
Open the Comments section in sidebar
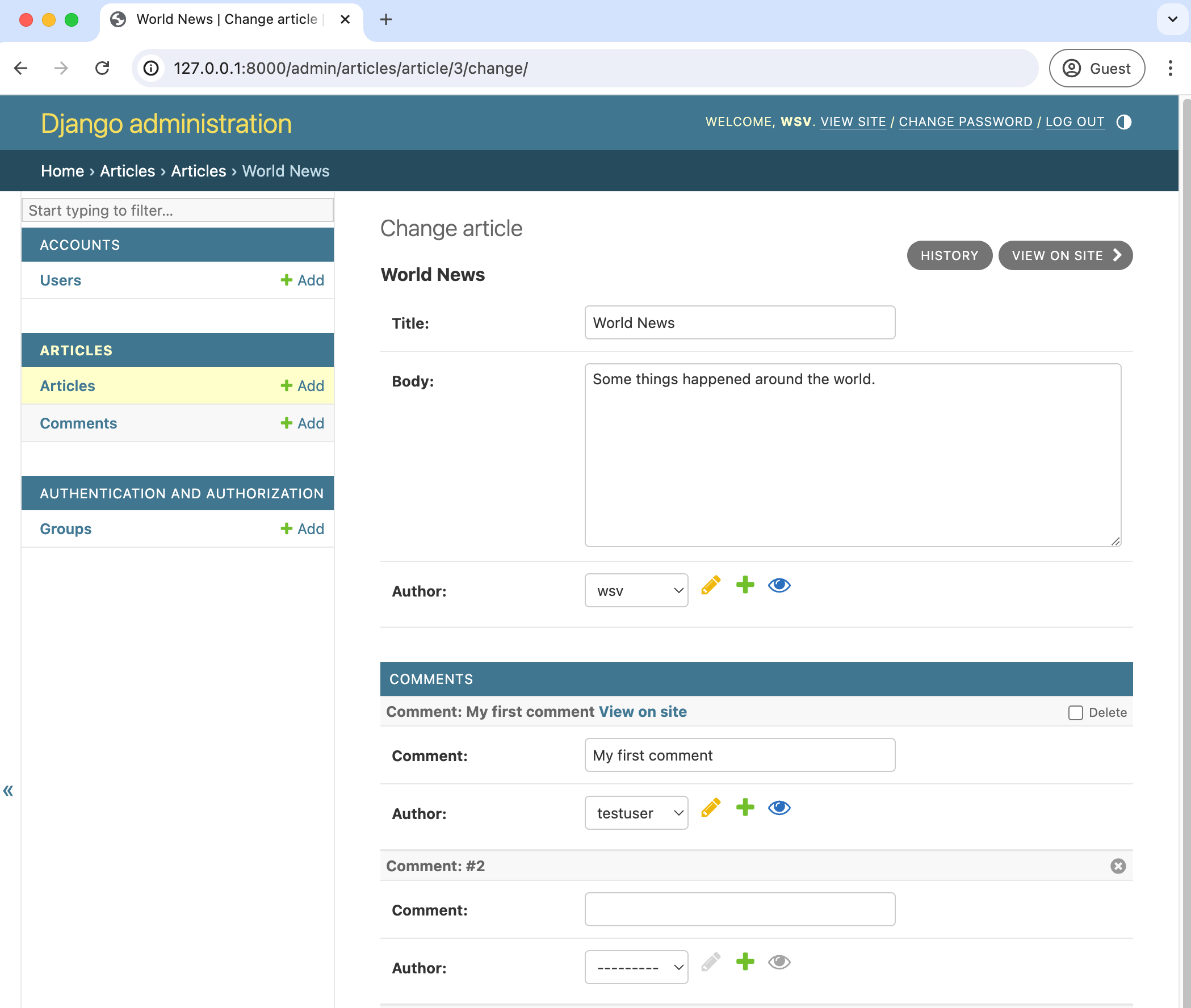pos(77,423)
